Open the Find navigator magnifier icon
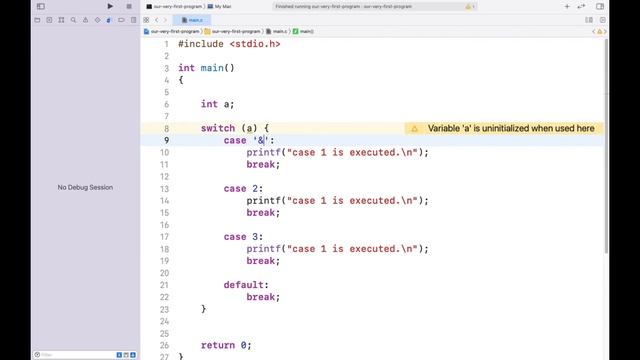Screen dimensions: 640x360 pos(73,20)
